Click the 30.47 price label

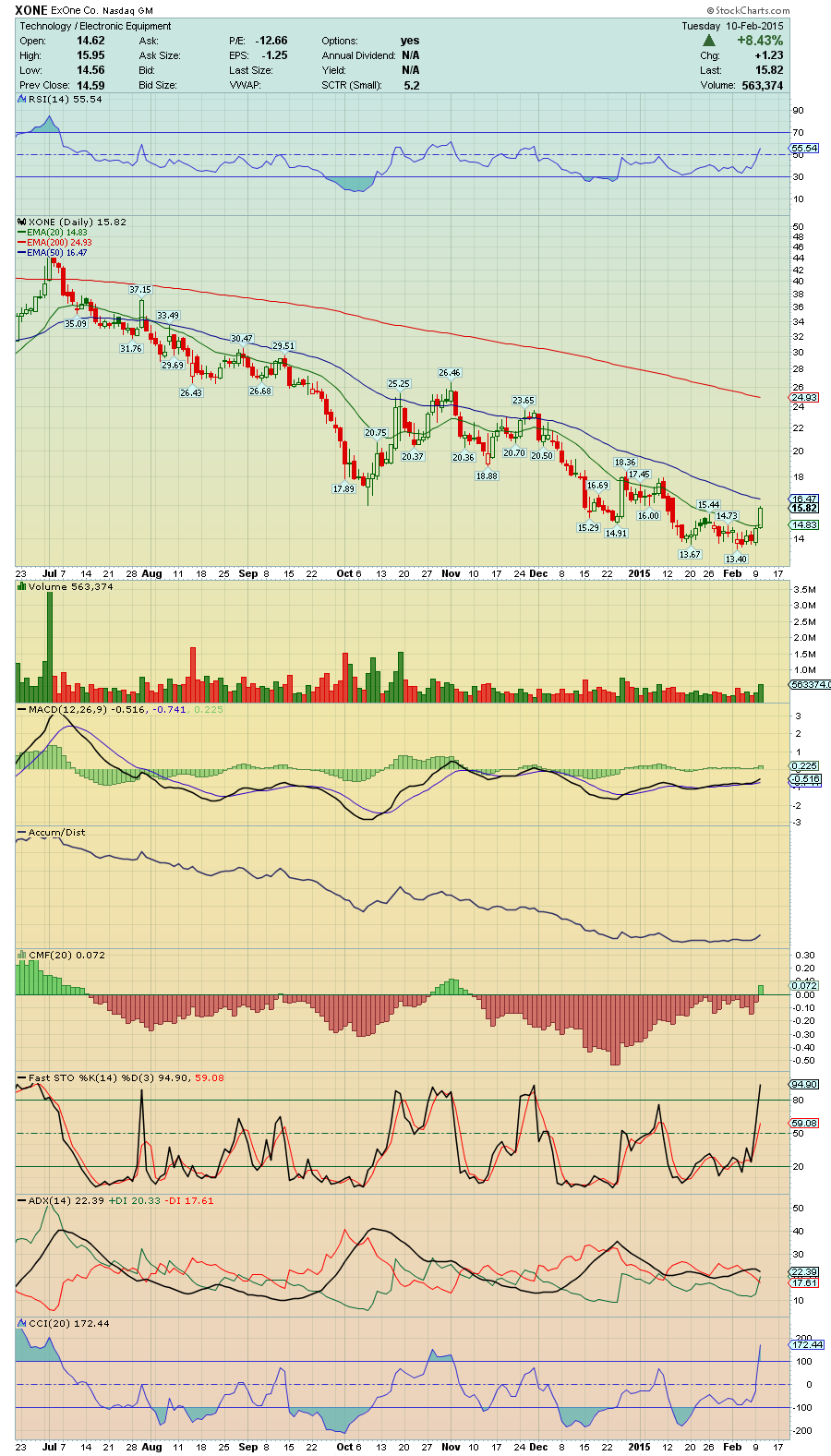point(241,339)
